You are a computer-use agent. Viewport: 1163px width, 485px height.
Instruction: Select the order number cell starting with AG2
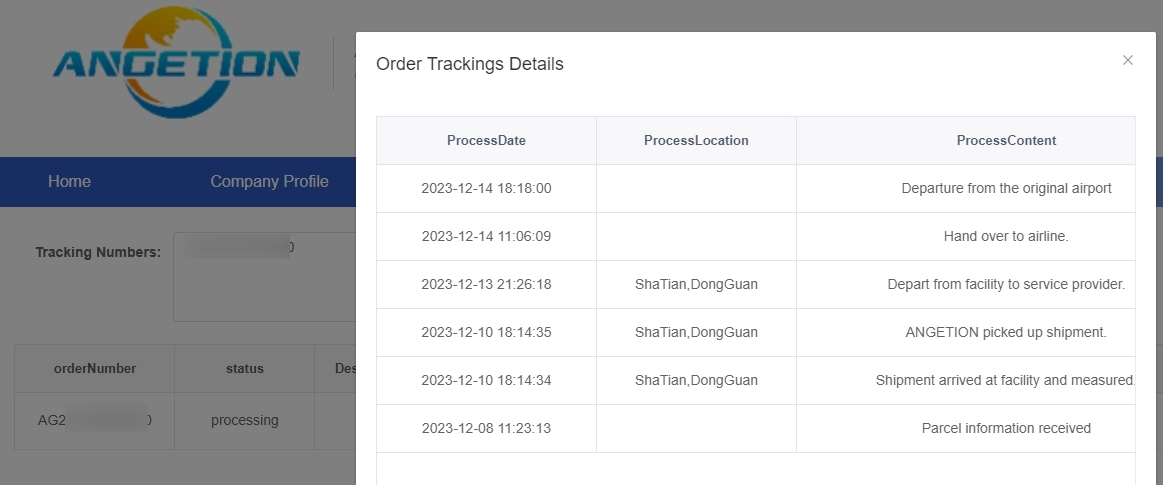95,420
